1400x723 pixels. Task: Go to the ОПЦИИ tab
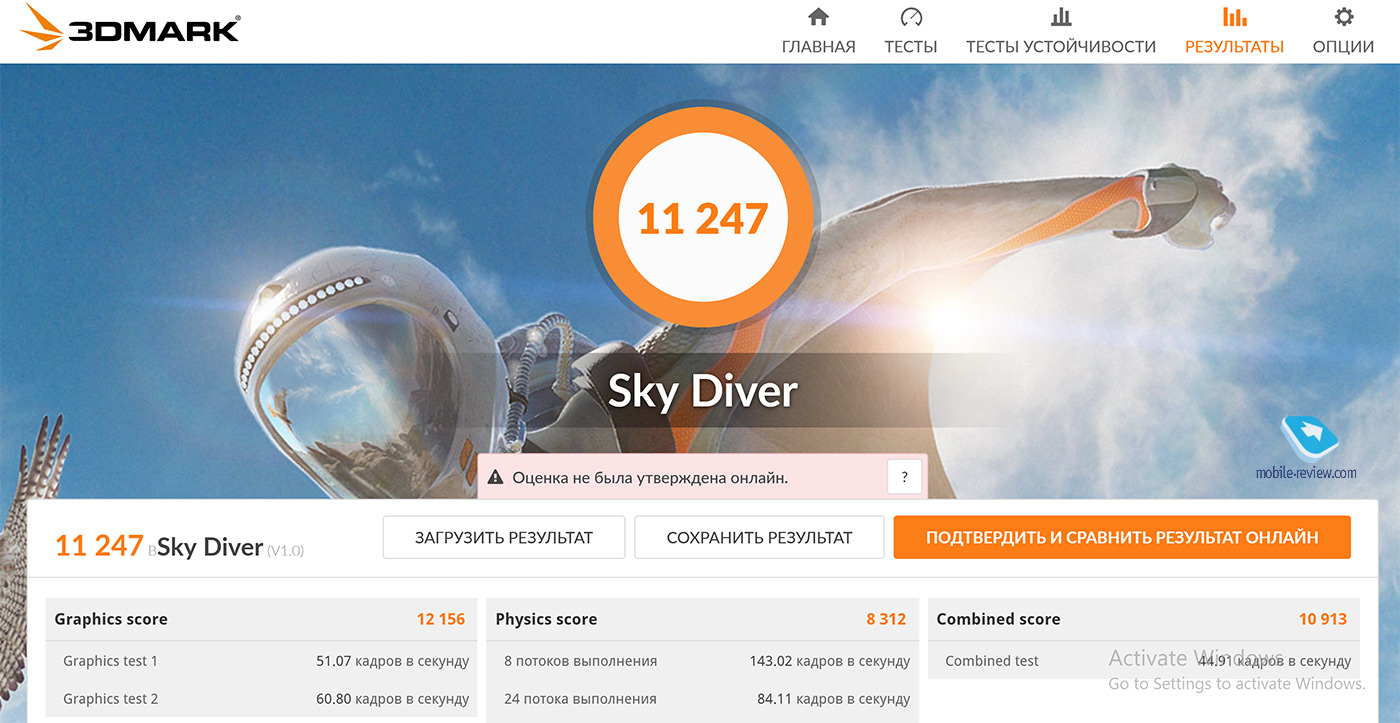point(1344,46)
